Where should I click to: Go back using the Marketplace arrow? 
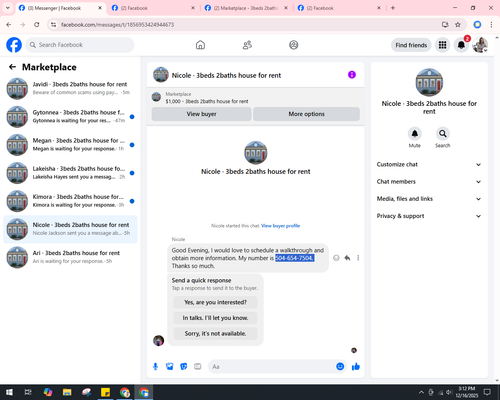tap(12, 67)
